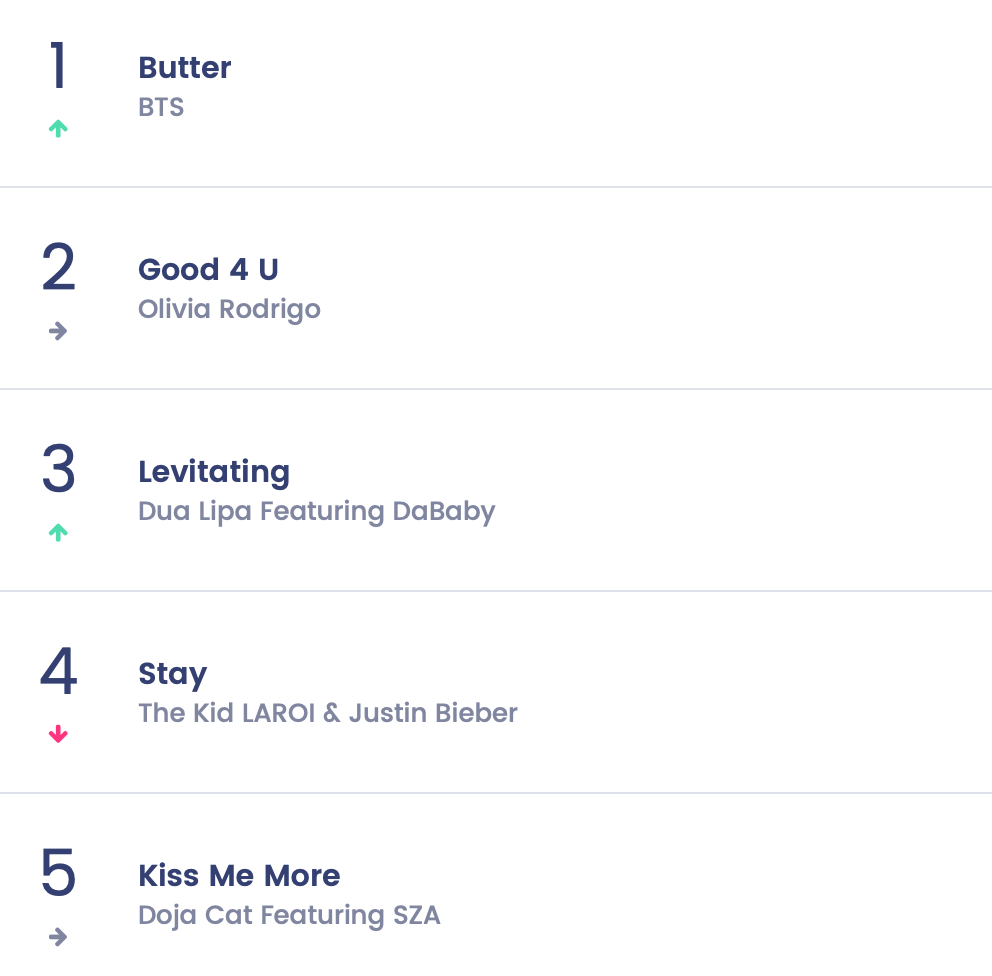Select the song Levitating

(x=214, y=473)
